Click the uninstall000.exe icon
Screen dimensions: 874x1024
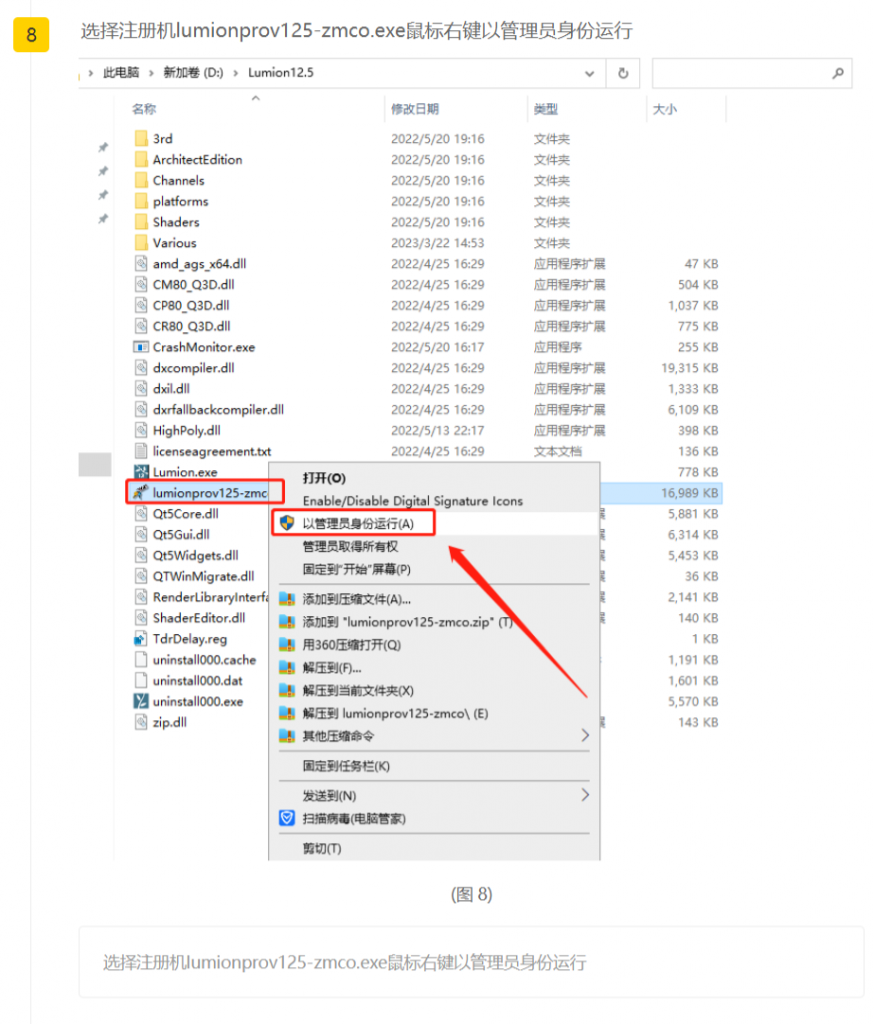point(141,701)
